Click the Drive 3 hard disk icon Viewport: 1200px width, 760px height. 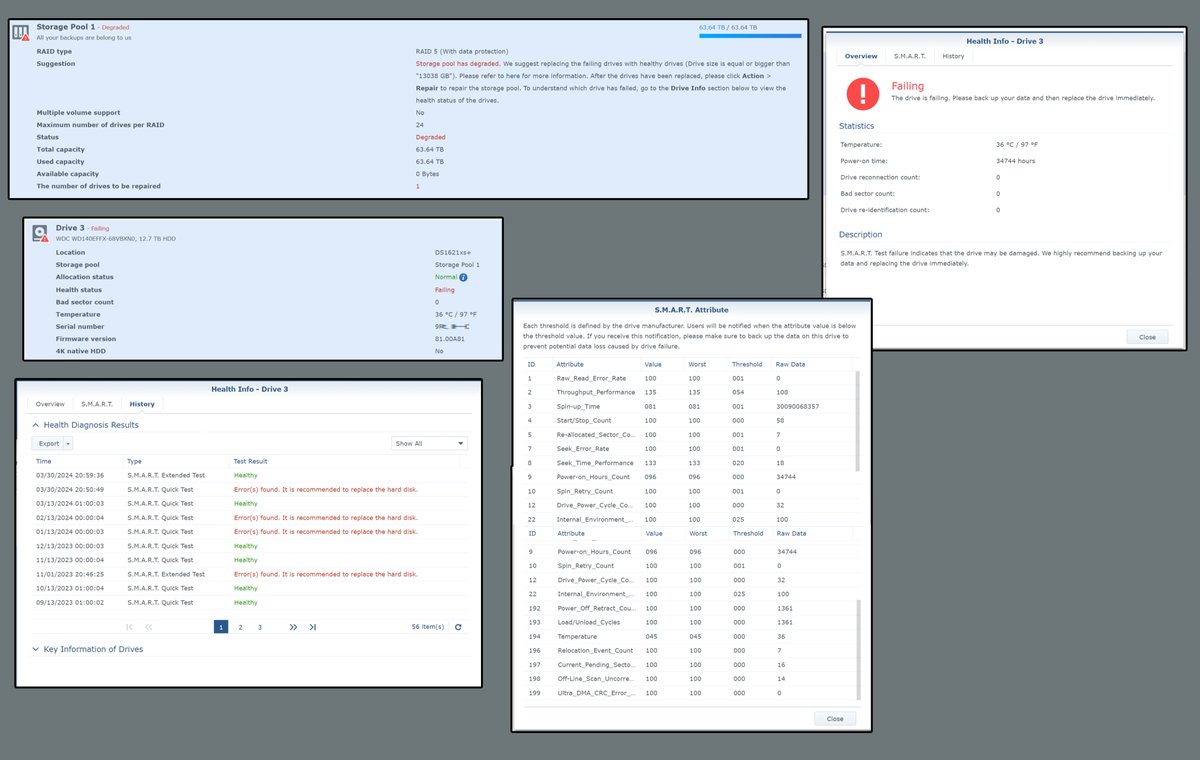[40, 233]
